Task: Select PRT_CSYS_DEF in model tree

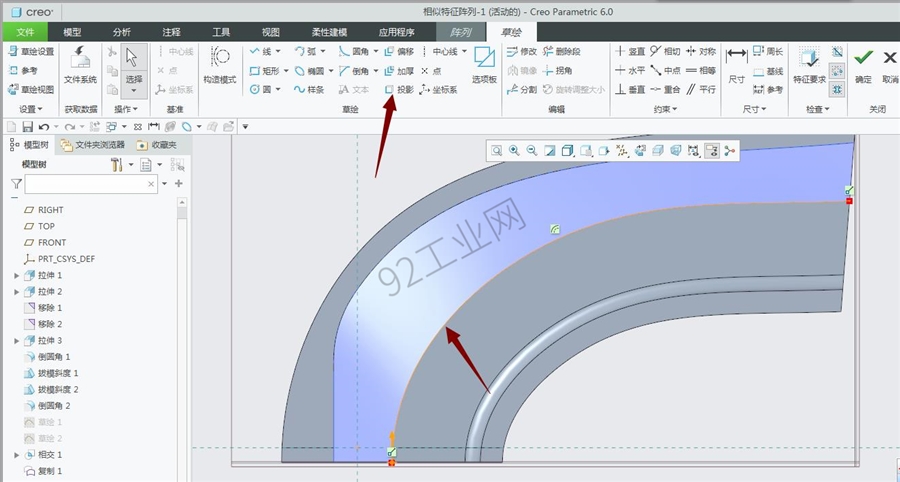Action: [x=59, y=259]
